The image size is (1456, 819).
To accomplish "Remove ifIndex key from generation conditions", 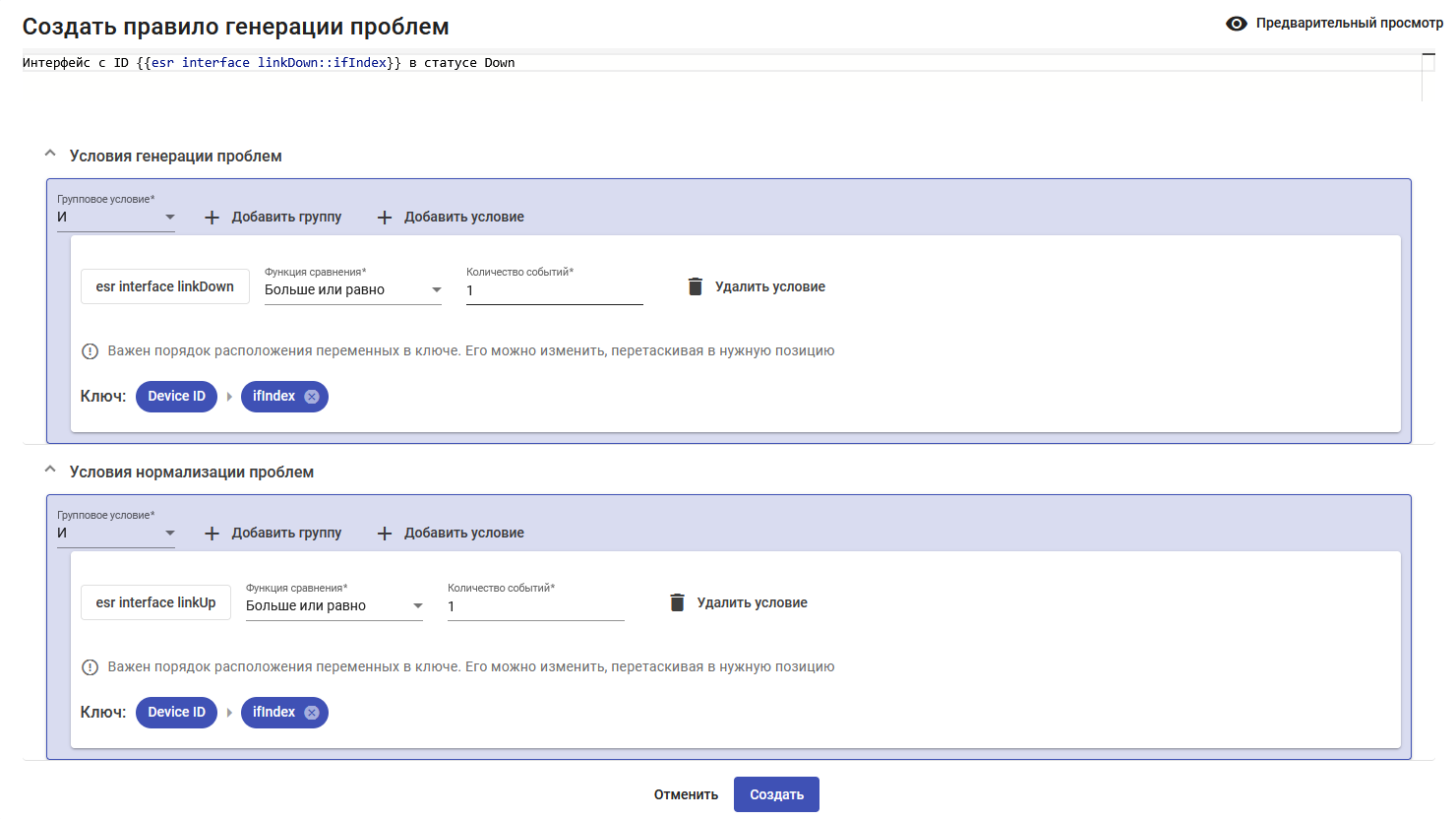I will tap(312, 397).
